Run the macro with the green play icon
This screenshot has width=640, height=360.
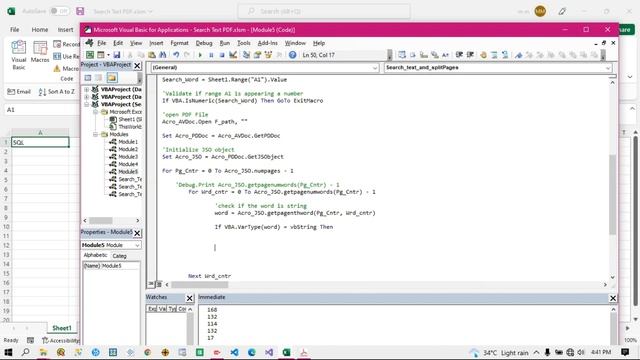point(200,55)
